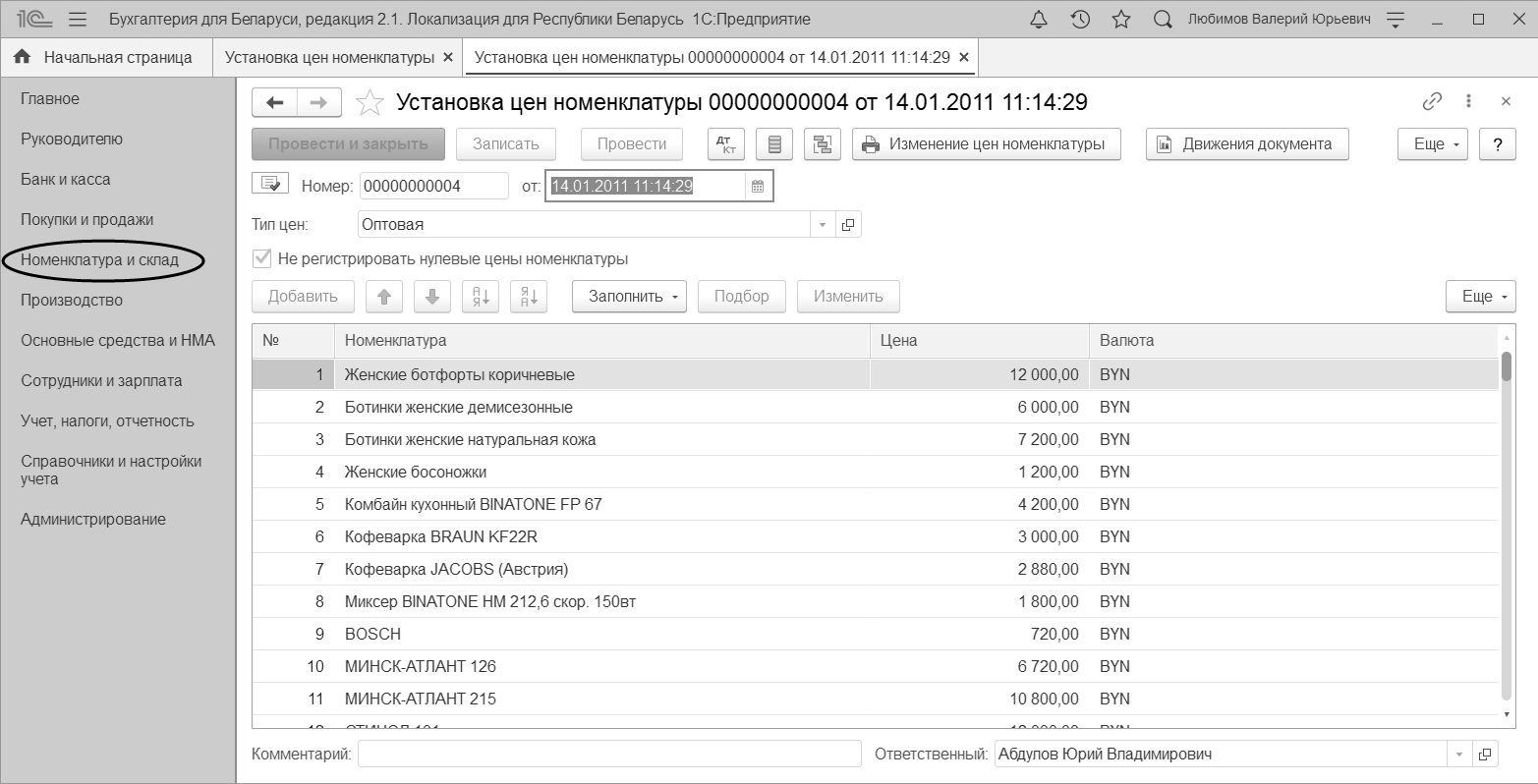Open calendar picker for date field
This screenshot has height=784, width=1538.
[x=757, y=186]
